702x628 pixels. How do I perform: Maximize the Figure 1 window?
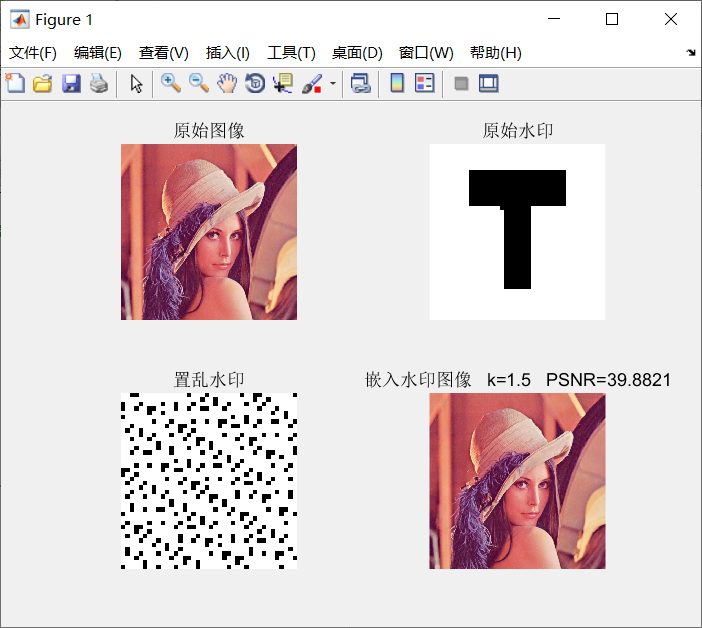pos(612,19)
